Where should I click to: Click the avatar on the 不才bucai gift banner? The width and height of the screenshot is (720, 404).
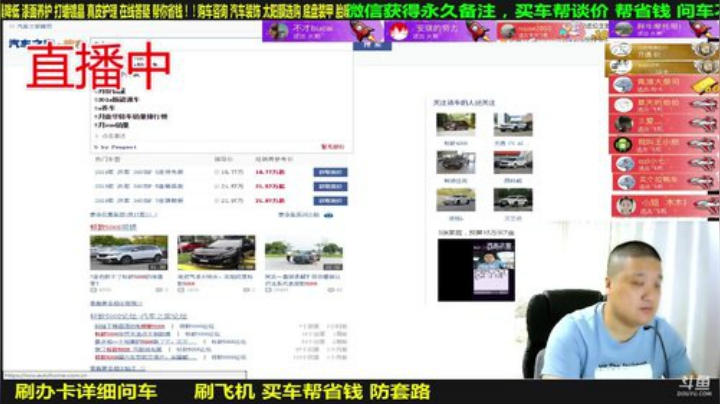point(277,31)
